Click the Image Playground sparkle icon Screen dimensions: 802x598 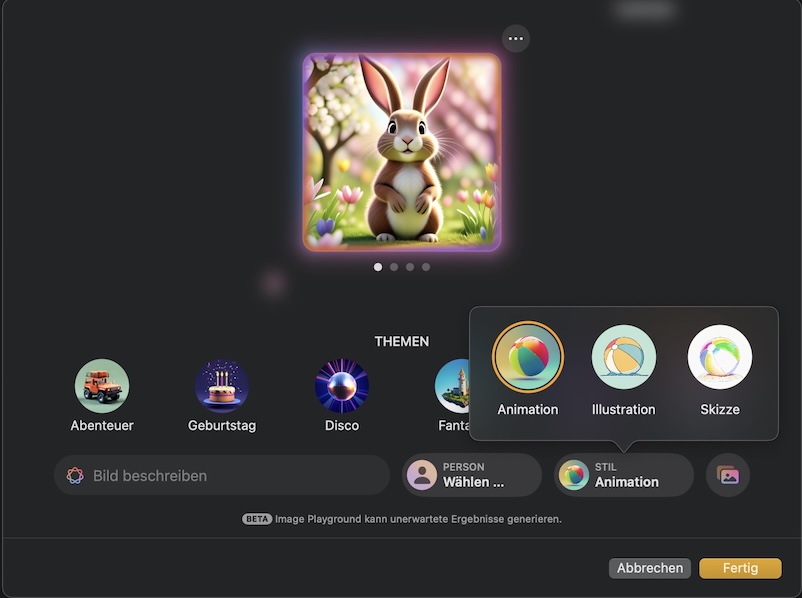(75, 476)
